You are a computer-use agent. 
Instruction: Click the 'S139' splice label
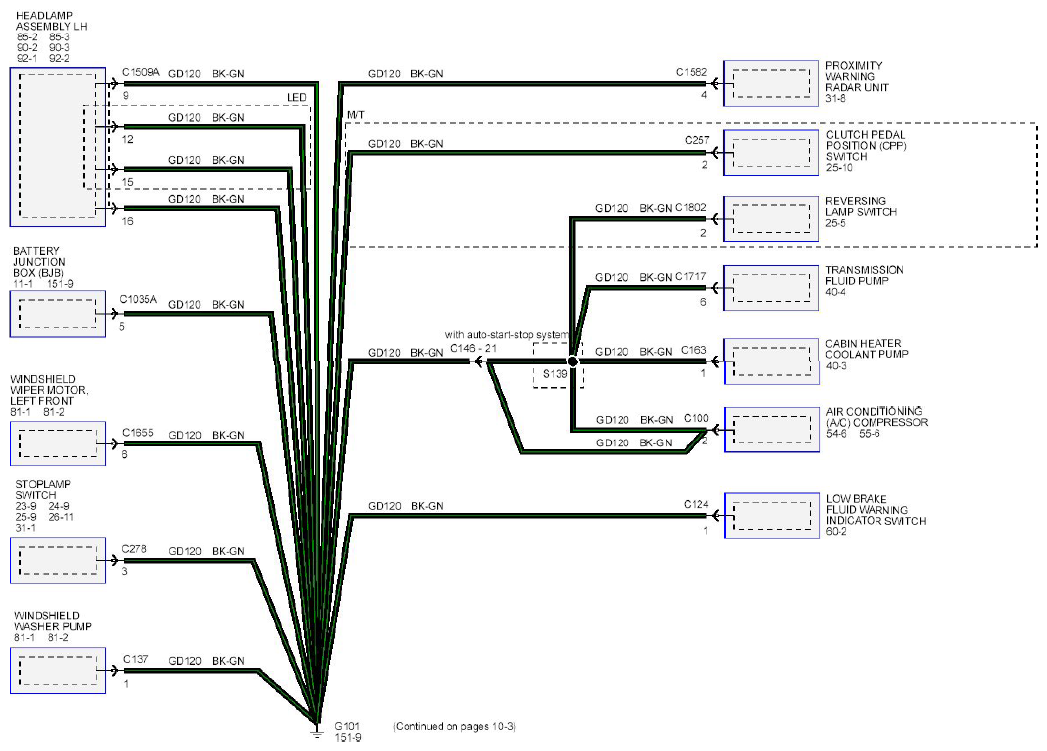(x=555, y=374)
